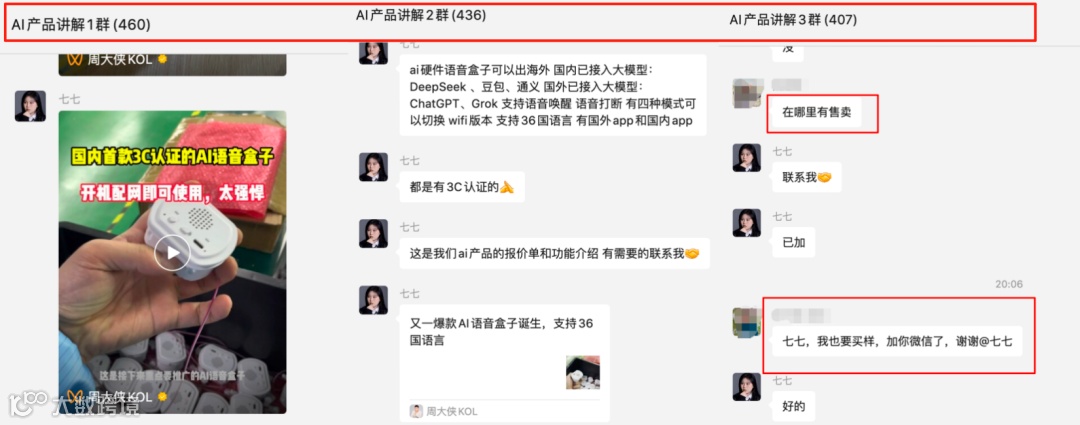Open the AI产品讲解2群 (436) group title

[x=421, y=15]
